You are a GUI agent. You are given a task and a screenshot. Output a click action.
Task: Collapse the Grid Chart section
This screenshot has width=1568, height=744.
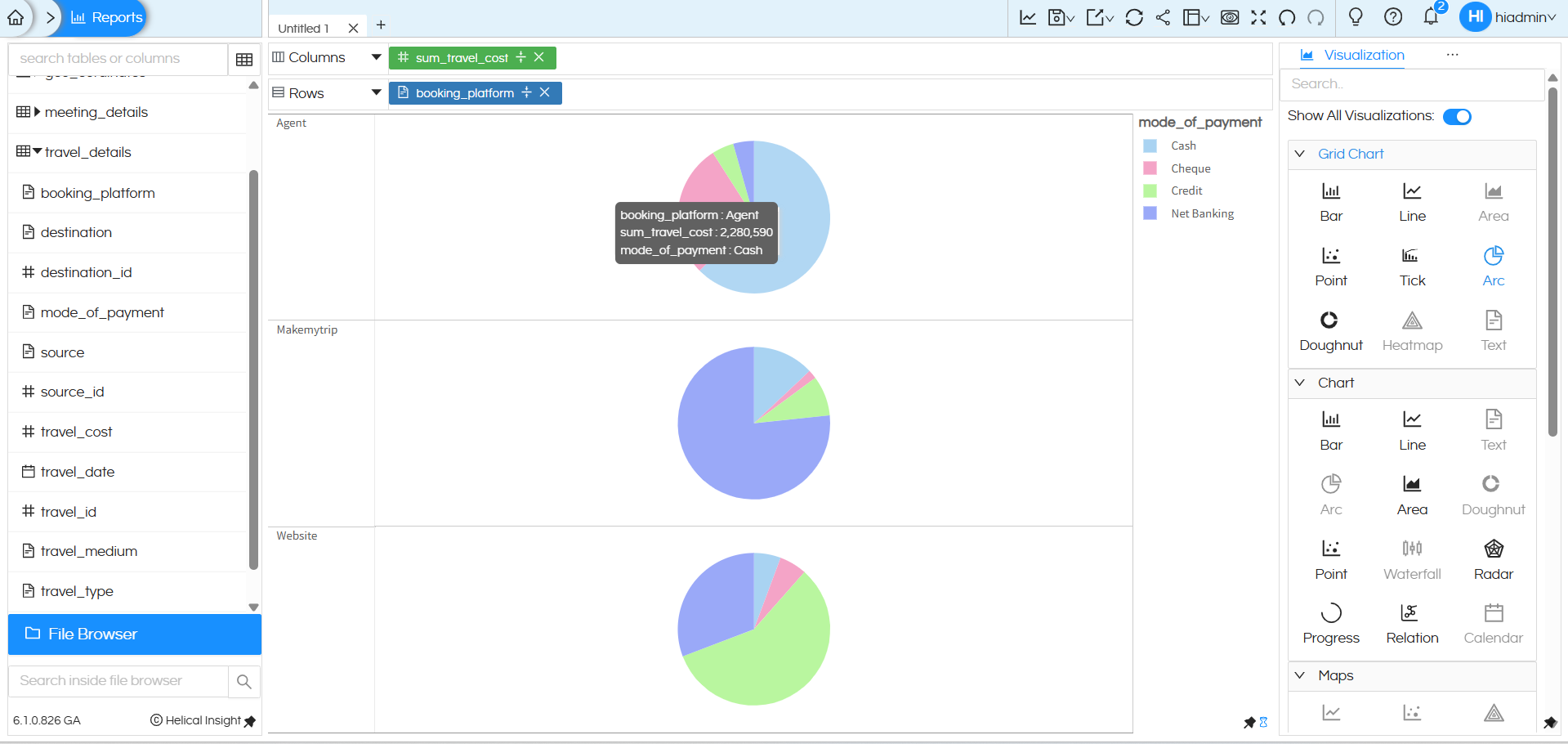1300,154
